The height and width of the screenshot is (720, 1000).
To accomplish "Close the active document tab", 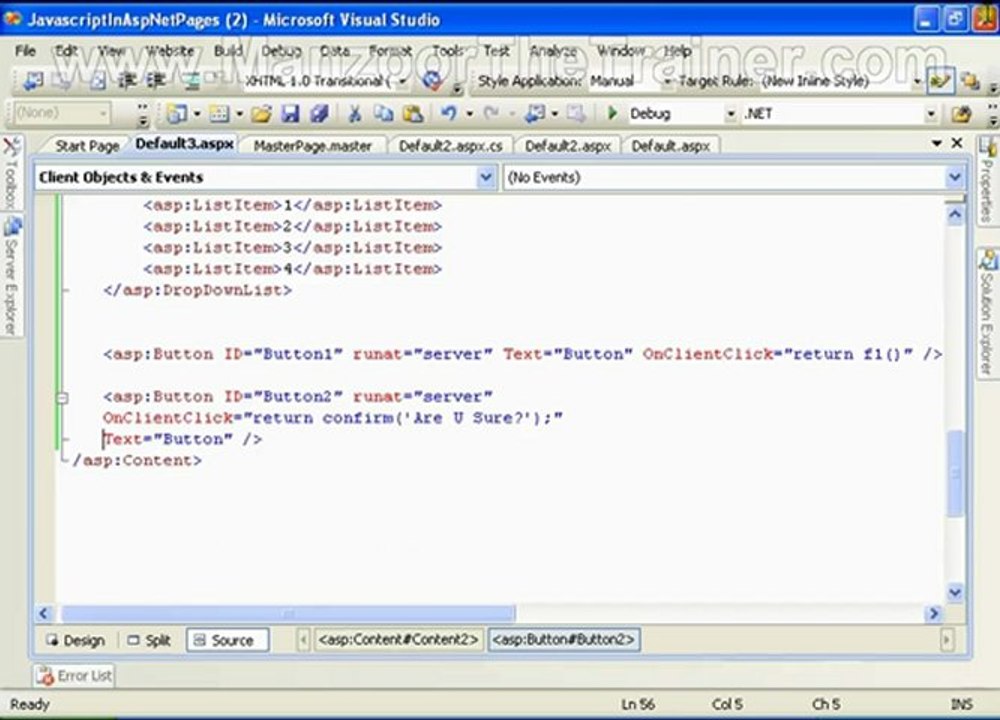I will pyautogui.click(x=957, y=143).
